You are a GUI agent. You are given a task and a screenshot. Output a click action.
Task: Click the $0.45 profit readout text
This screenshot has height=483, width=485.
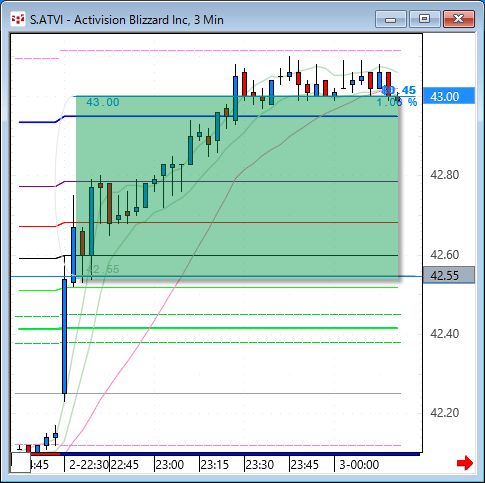tap(399, 90)
